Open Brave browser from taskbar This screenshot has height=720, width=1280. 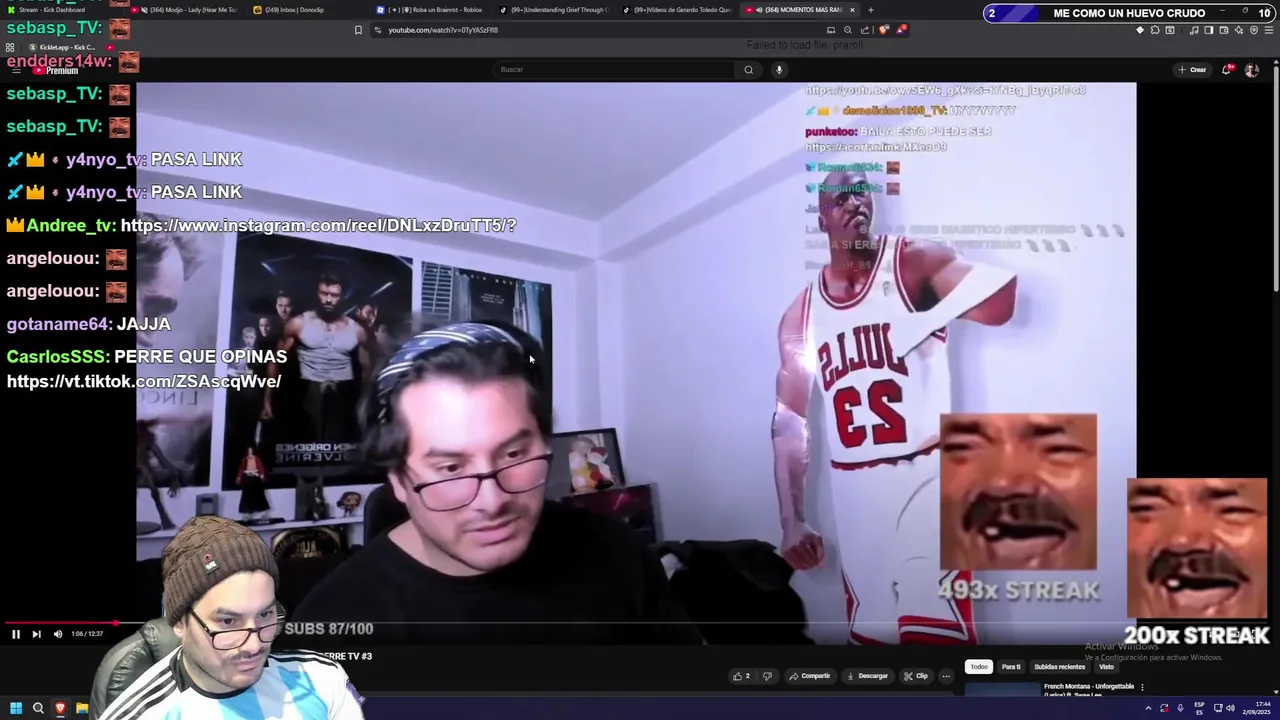click(x=60, y=708)
